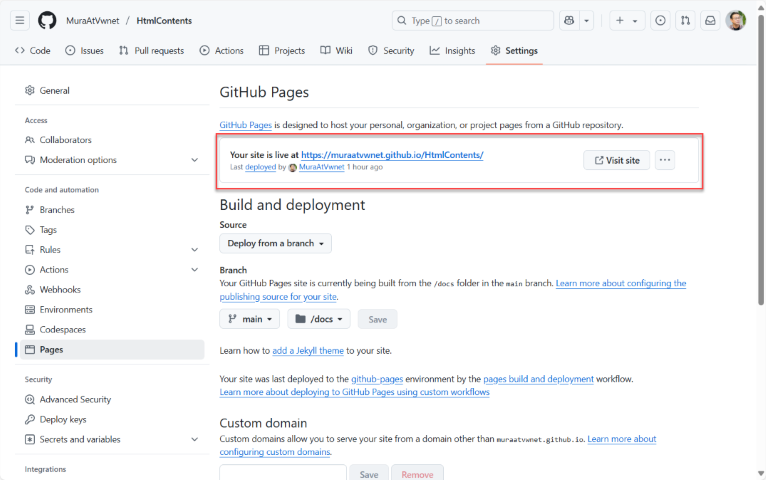Expand the sidebar Actions section chevron
The height and width of the screenshot is (480, 766).
[194, 270]
